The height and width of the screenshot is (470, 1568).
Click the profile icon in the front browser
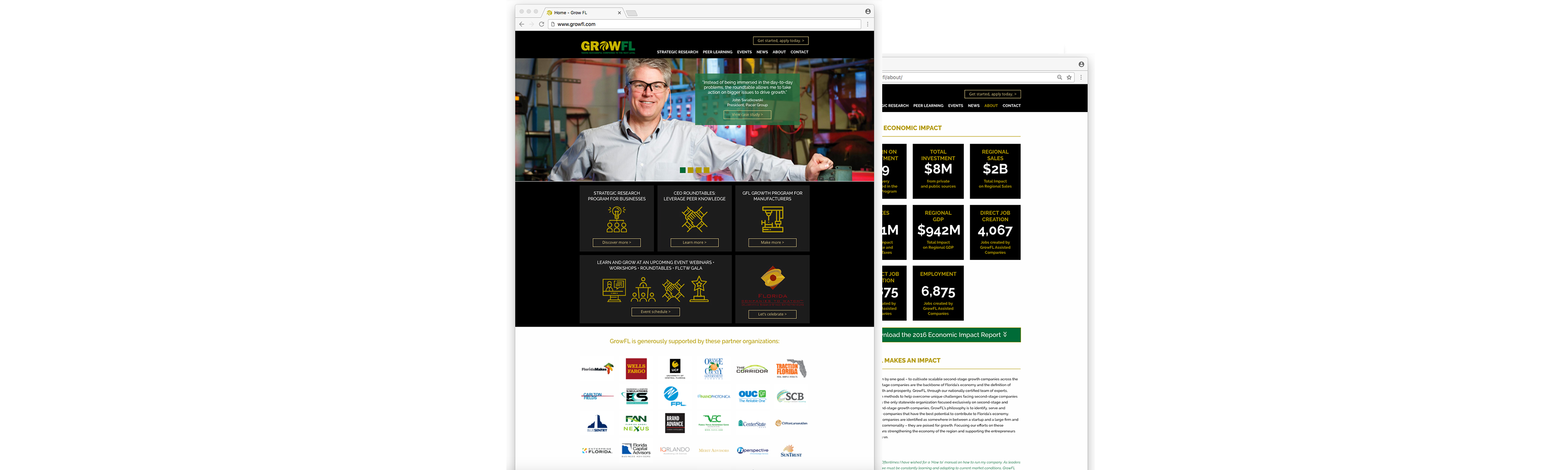point(867,12)
